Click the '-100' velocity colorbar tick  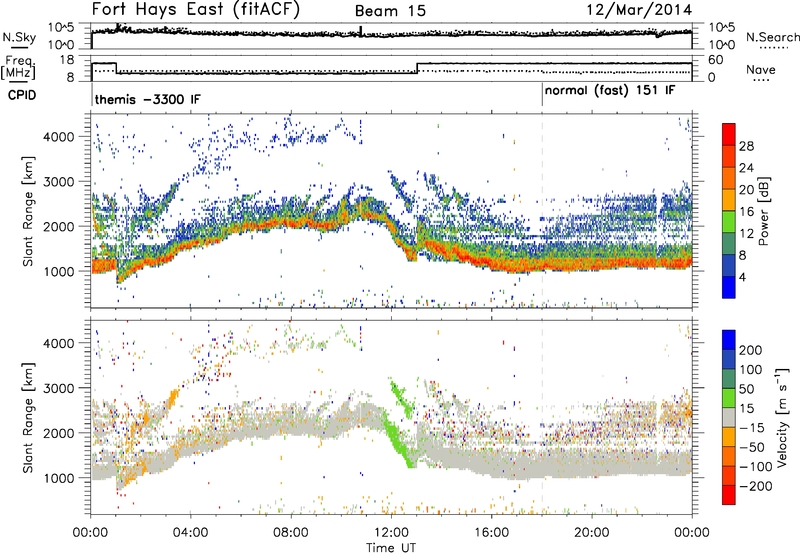(x=755, y=467)
